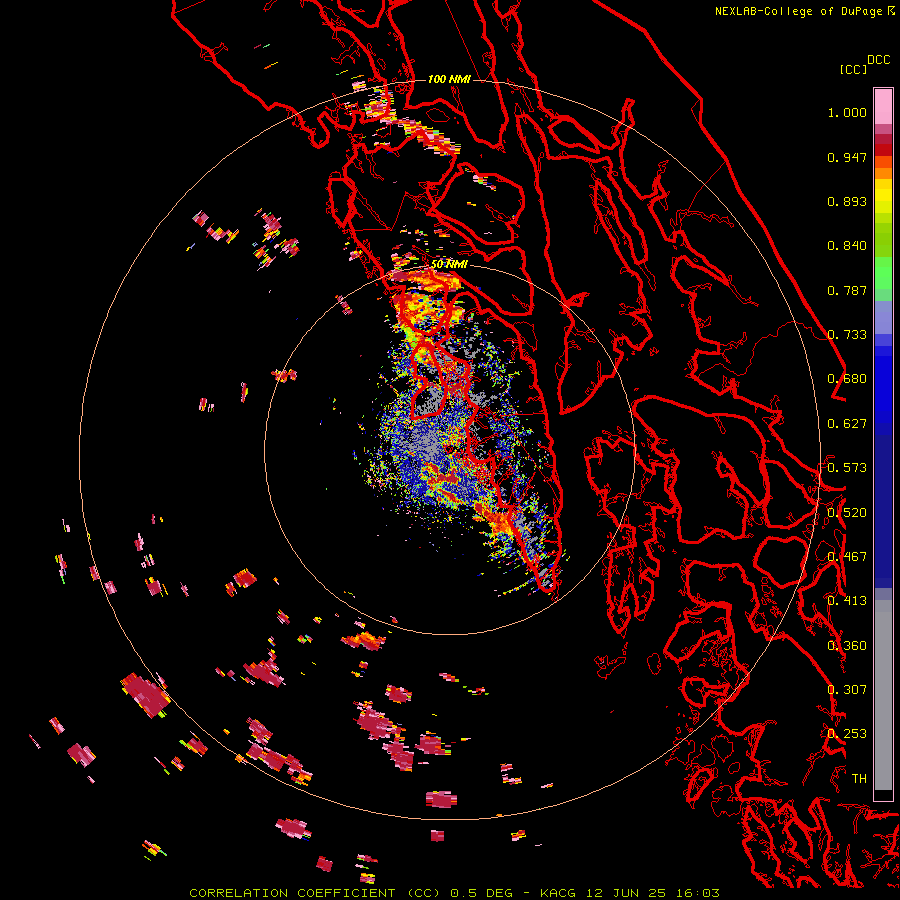Click the [CC] units label
Image resolution: width=900 pixels, height=900 pixels.
point(853,69)
